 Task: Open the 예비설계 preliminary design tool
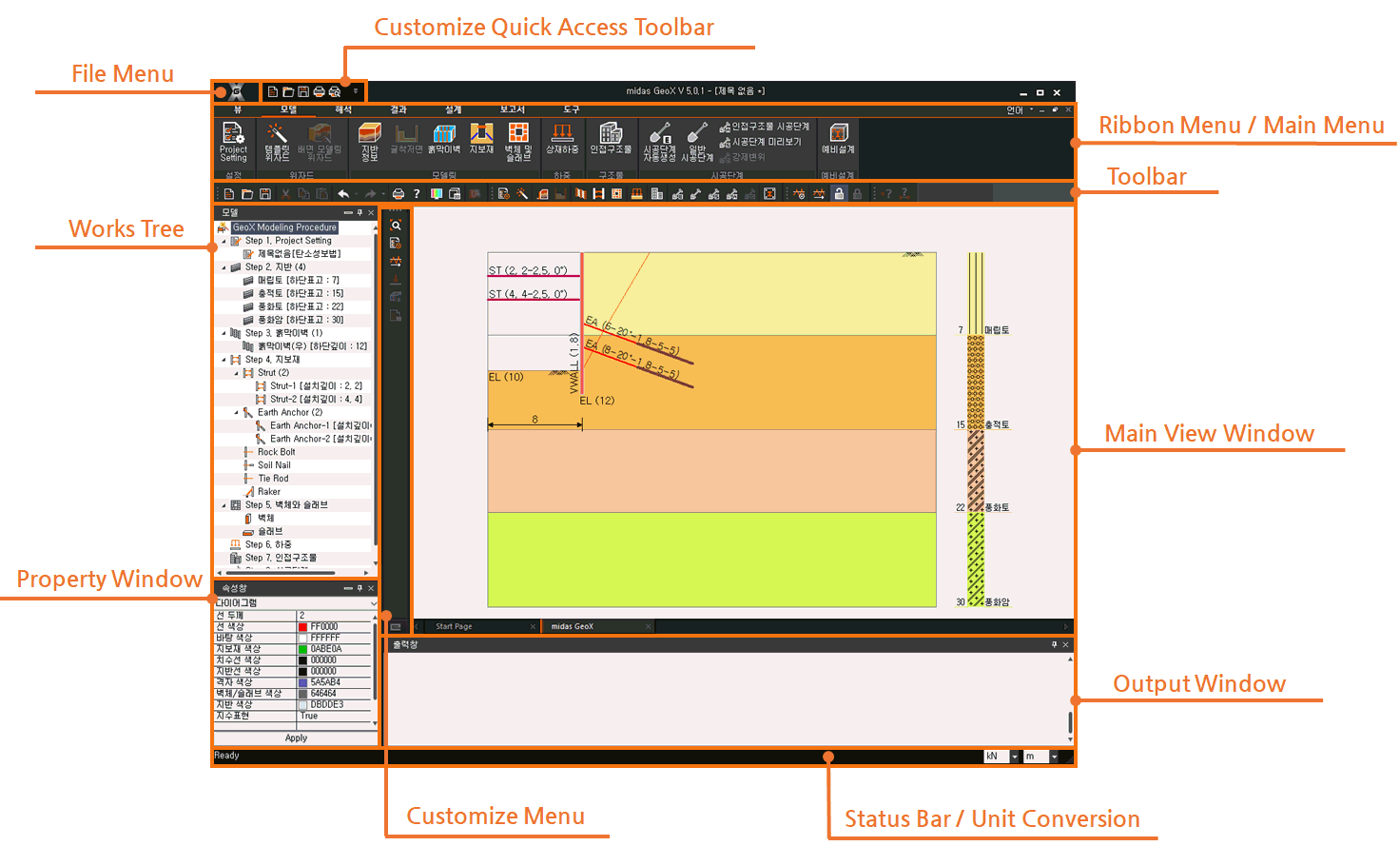838,139
